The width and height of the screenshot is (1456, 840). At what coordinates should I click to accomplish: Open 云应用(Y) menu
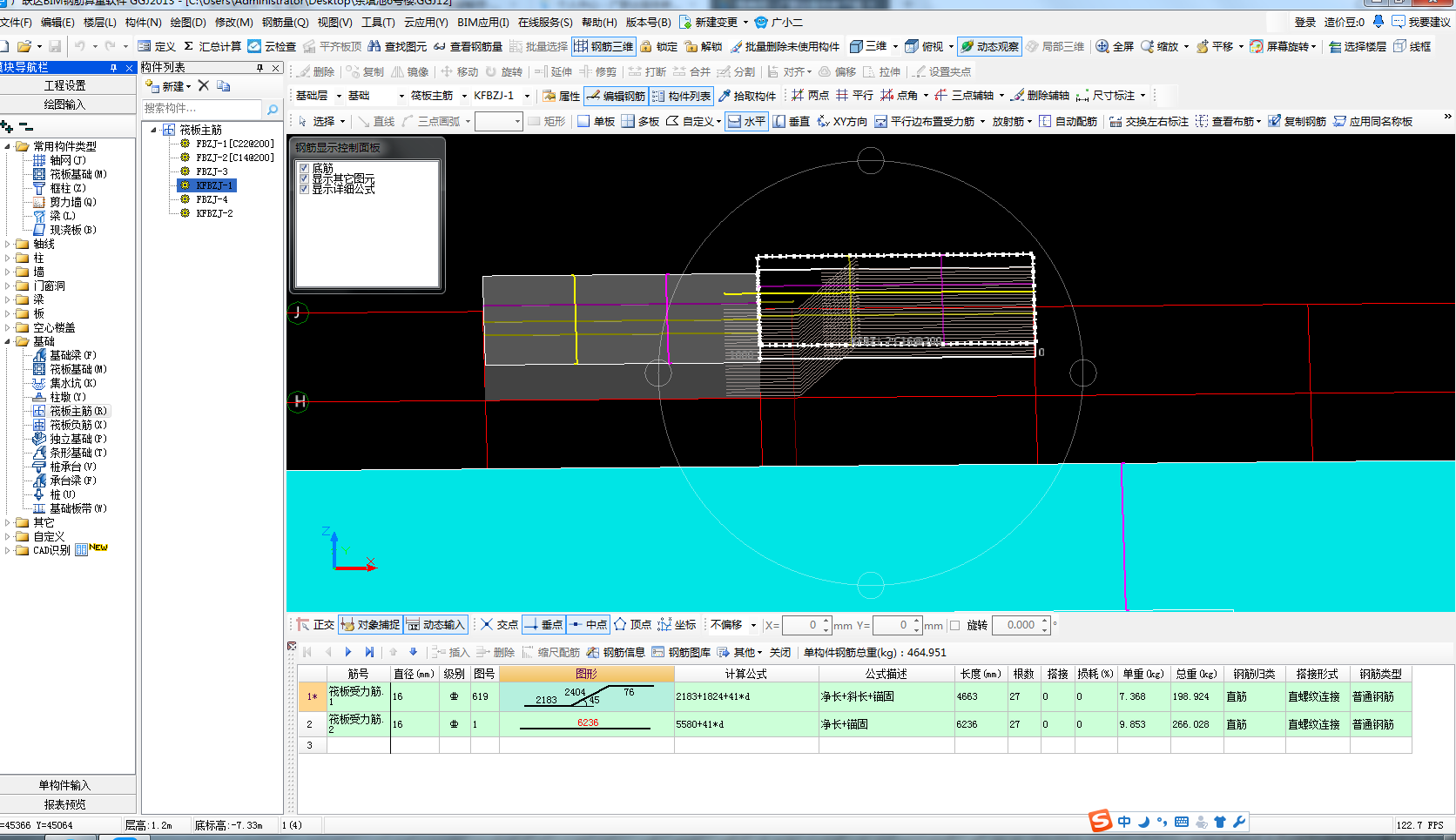[426, 23]
